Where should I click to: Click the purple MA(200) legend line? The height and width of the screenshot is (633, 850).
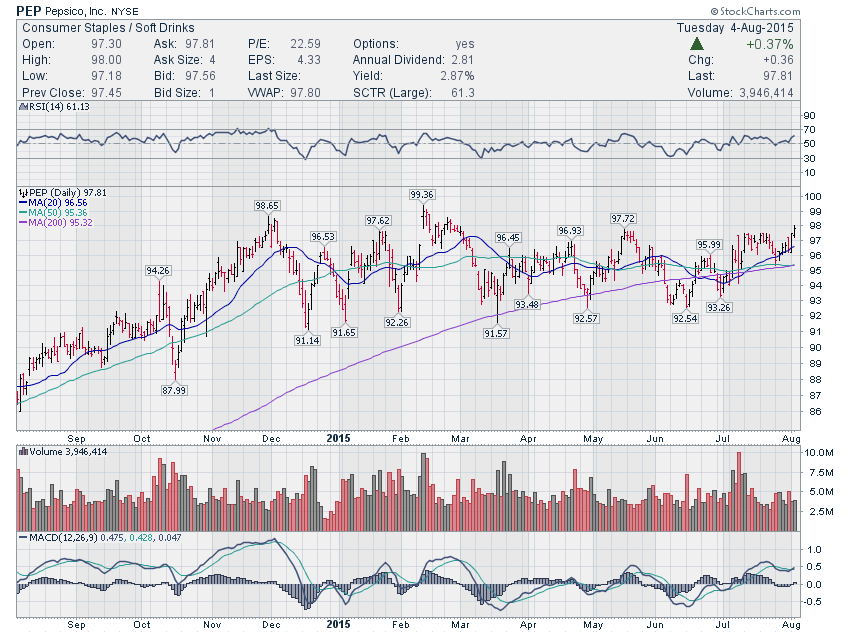coord(23,222)
